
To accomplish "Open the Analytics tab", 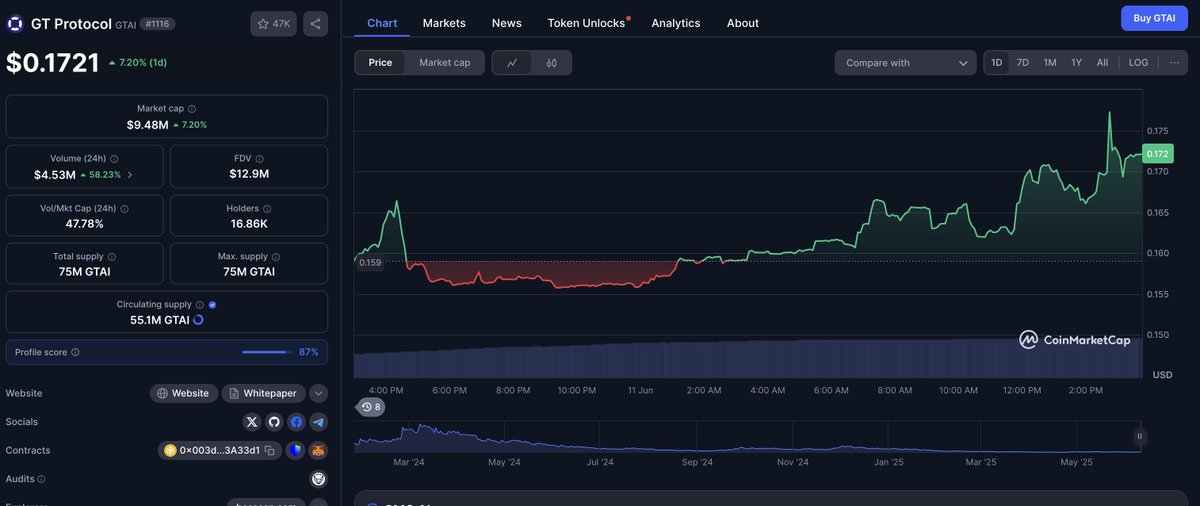I will 676,23.
